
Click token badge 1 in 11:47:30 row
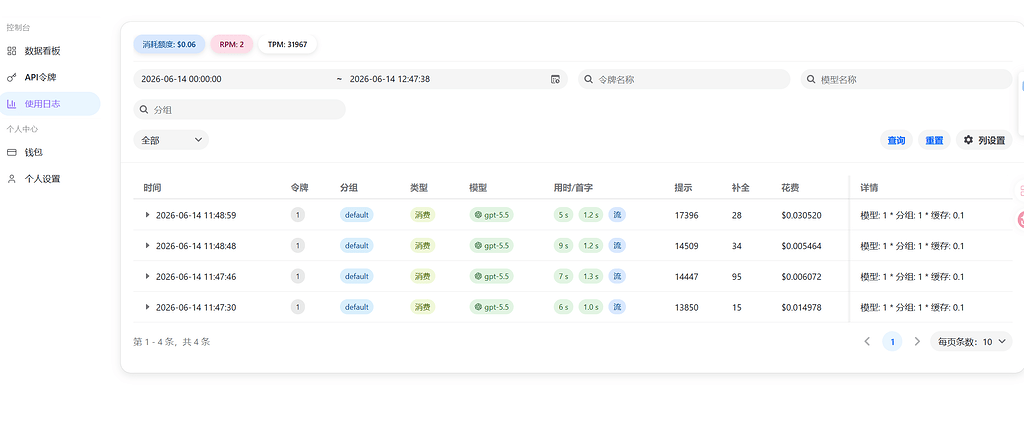[298, 307]
